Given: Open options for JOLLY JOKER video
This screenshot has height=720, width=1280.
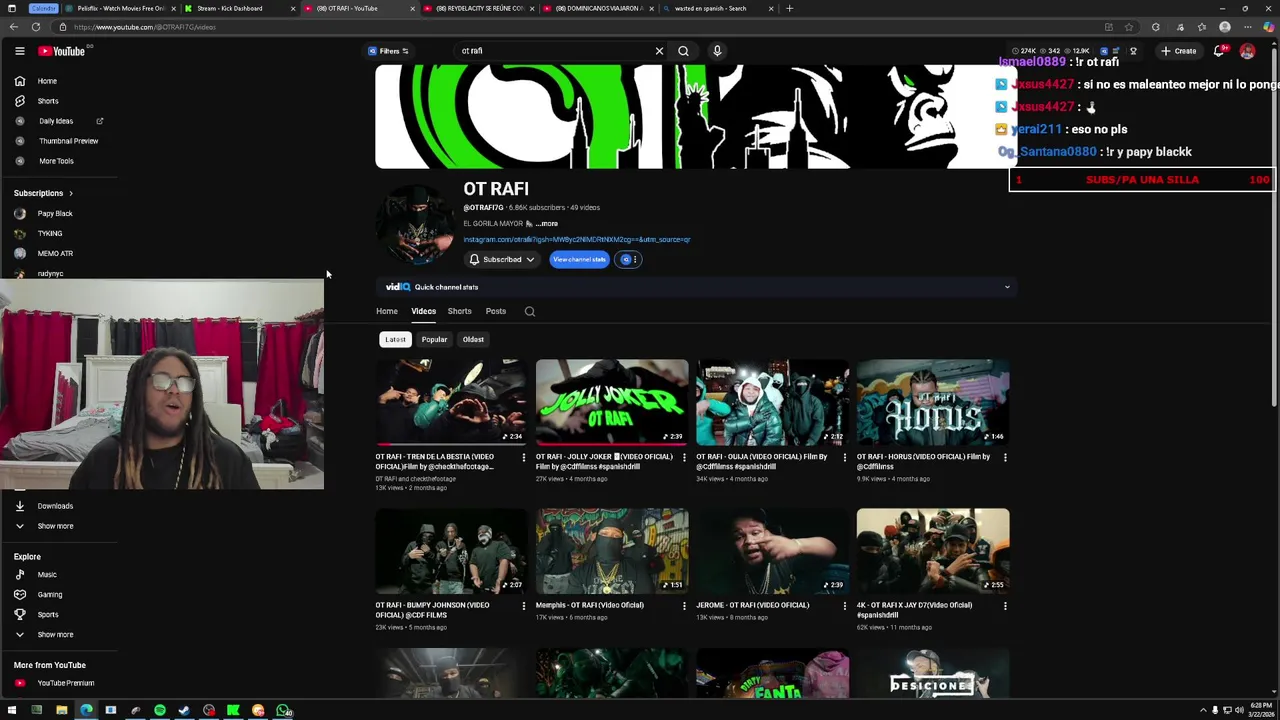Looking at the screenshot, I should (x=684, y=457).
